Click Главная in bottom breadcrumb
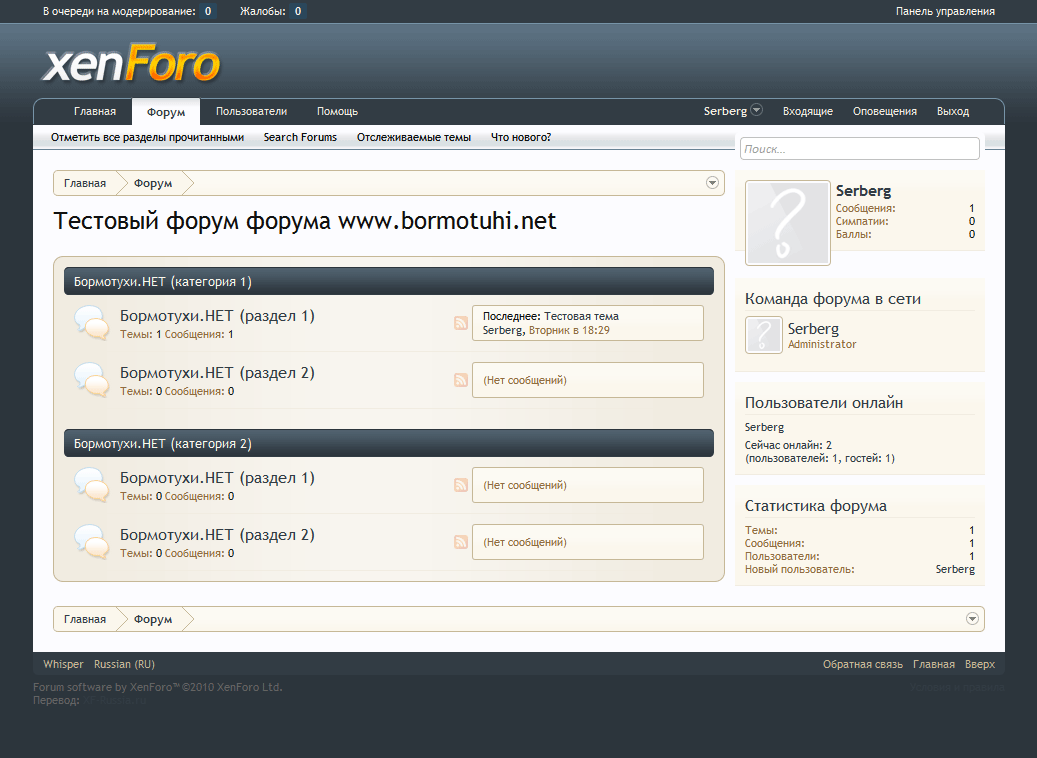The width and height of the screenshot is (1037, 758). [85, 619]
